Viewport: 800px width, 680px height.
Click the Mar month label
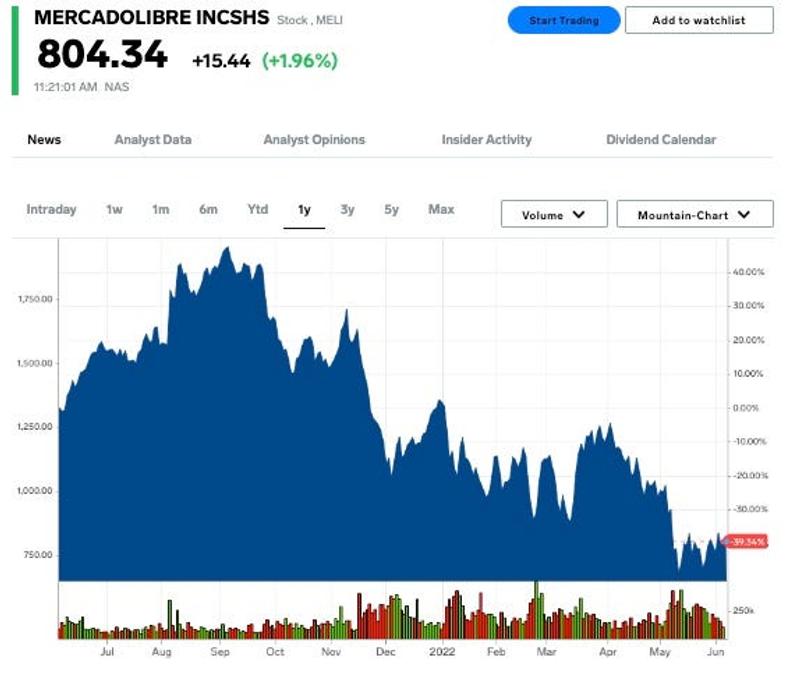tap(546, 652)
